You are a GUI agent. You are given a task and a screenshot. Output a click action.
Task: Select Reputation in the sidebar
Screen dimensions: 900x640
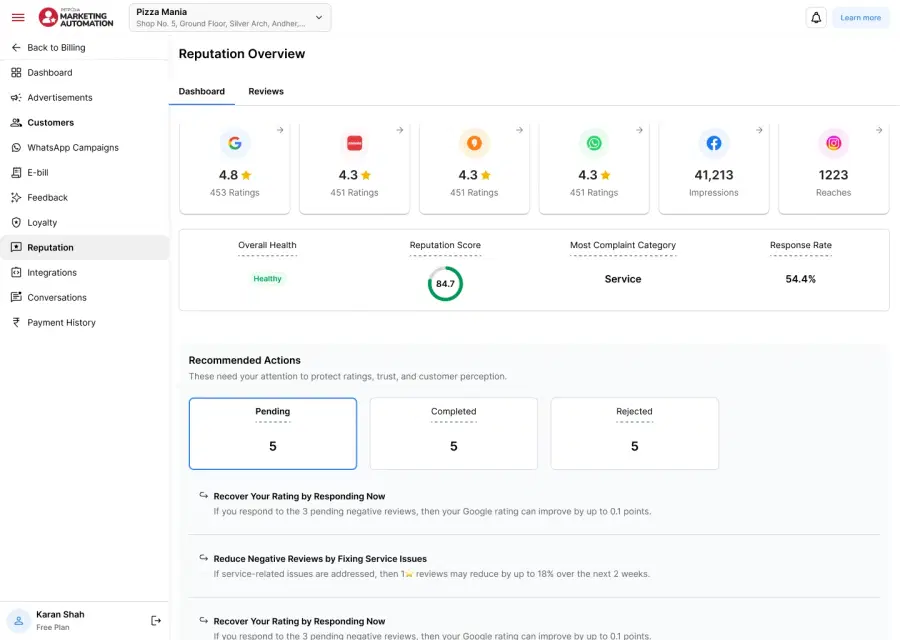click(x=84, y=247)
